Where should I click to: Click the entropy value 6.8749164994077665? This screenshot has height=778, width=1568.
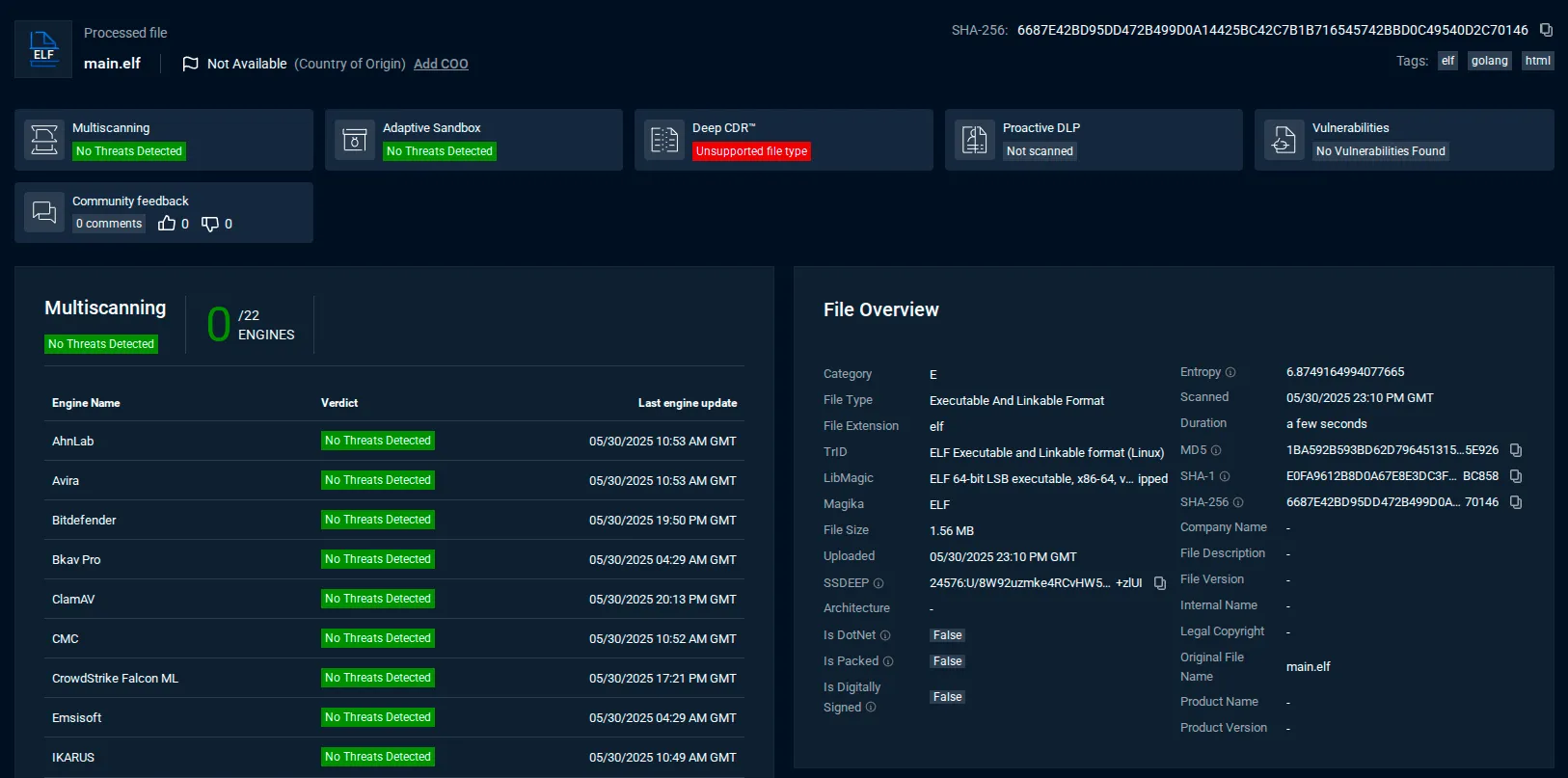(1345, 372)
